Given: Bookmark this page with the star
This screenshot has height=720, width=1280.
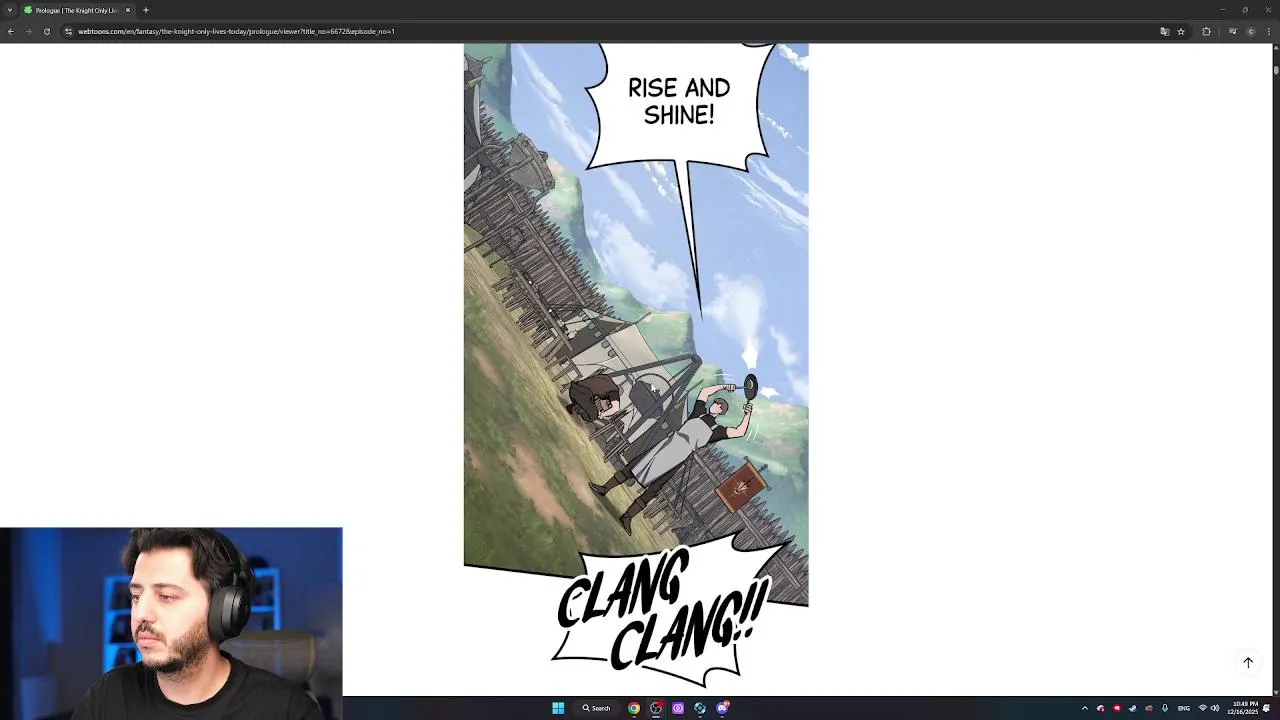Looking at the screenshot, I should click(1181, 31).
